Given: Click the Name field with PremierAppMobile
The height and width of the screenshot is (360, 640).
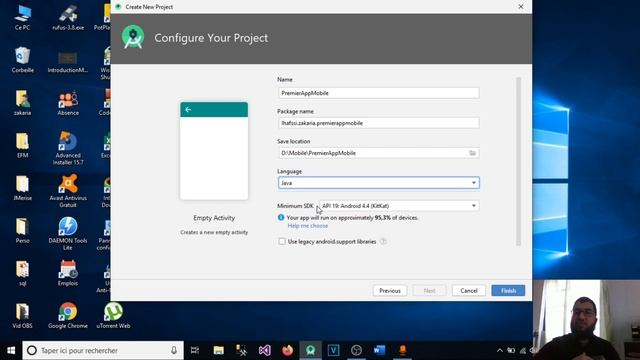Looking at the screenshot, I should click(378, 93).
